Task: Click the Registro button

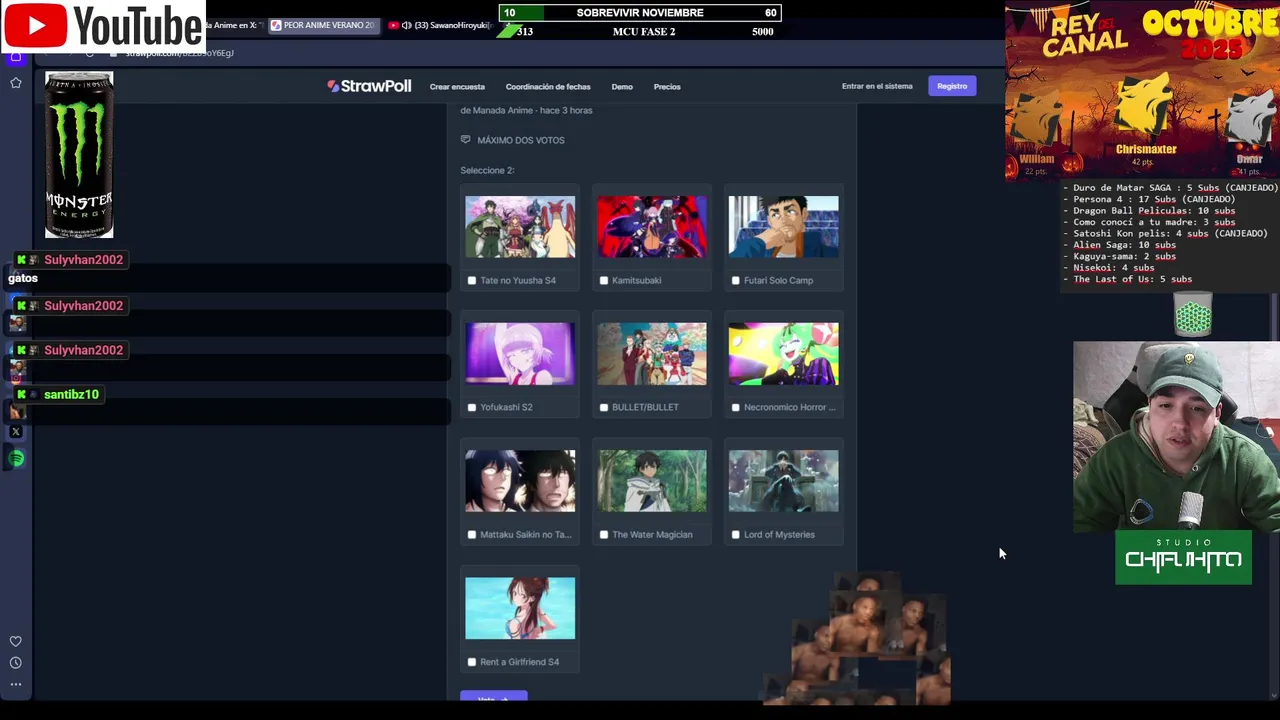Action: (952, 86)
